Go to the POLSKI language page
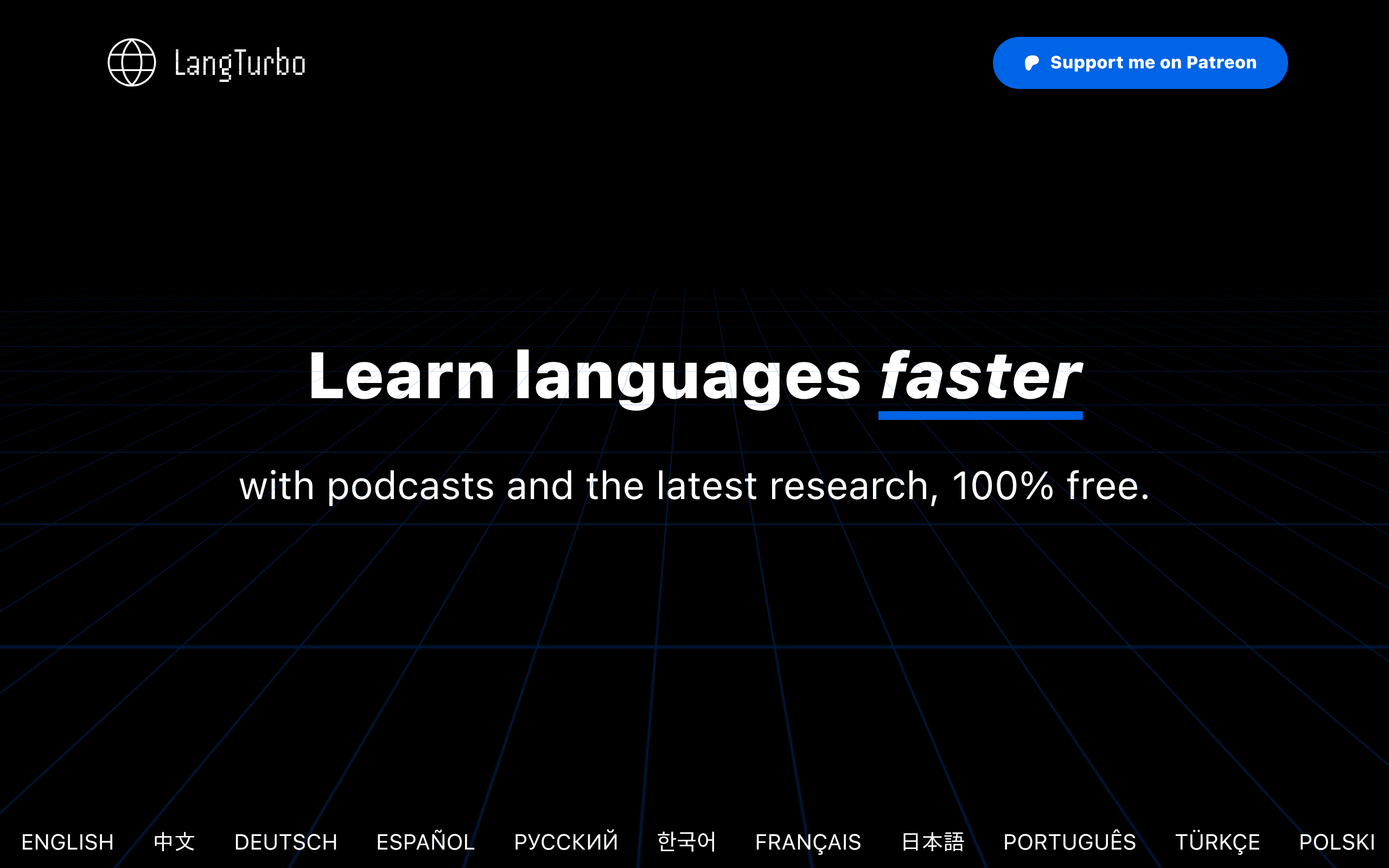Viewport: 1389px width, 868px height. coord(1337,842)
